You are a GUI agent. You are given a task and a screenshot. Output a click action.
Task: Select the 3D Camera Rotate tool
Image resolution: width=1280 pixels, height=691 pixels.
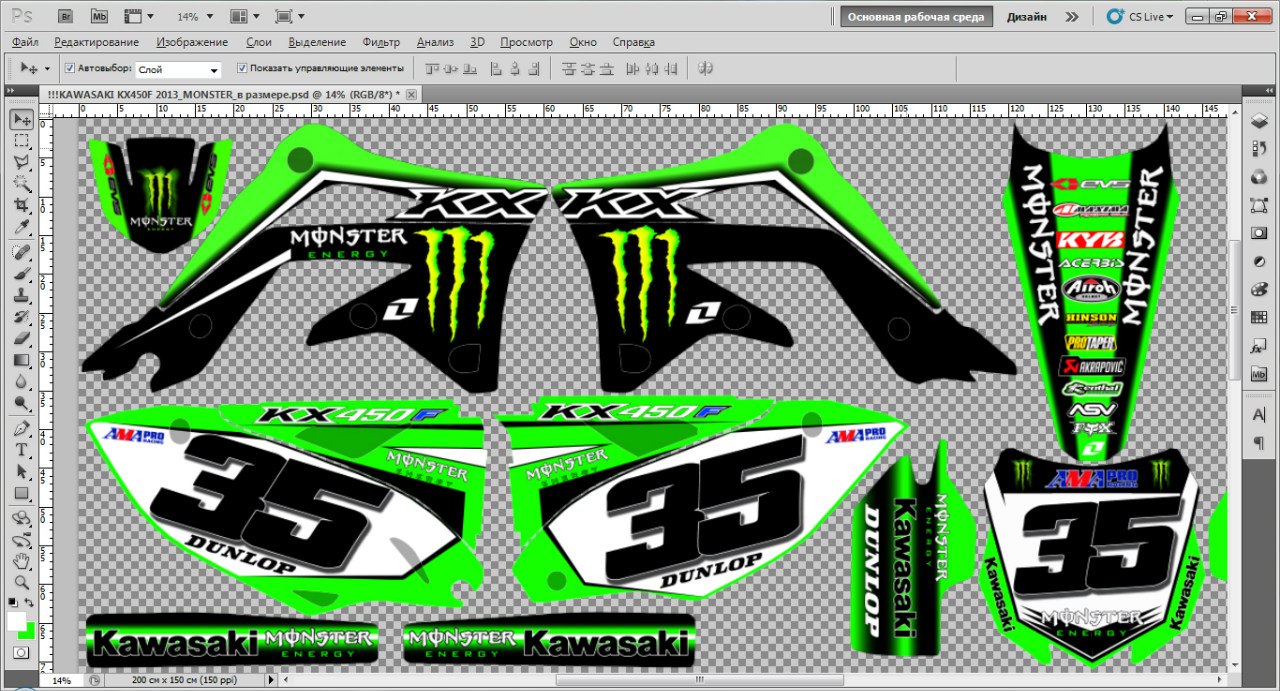(x=21, y=540)
